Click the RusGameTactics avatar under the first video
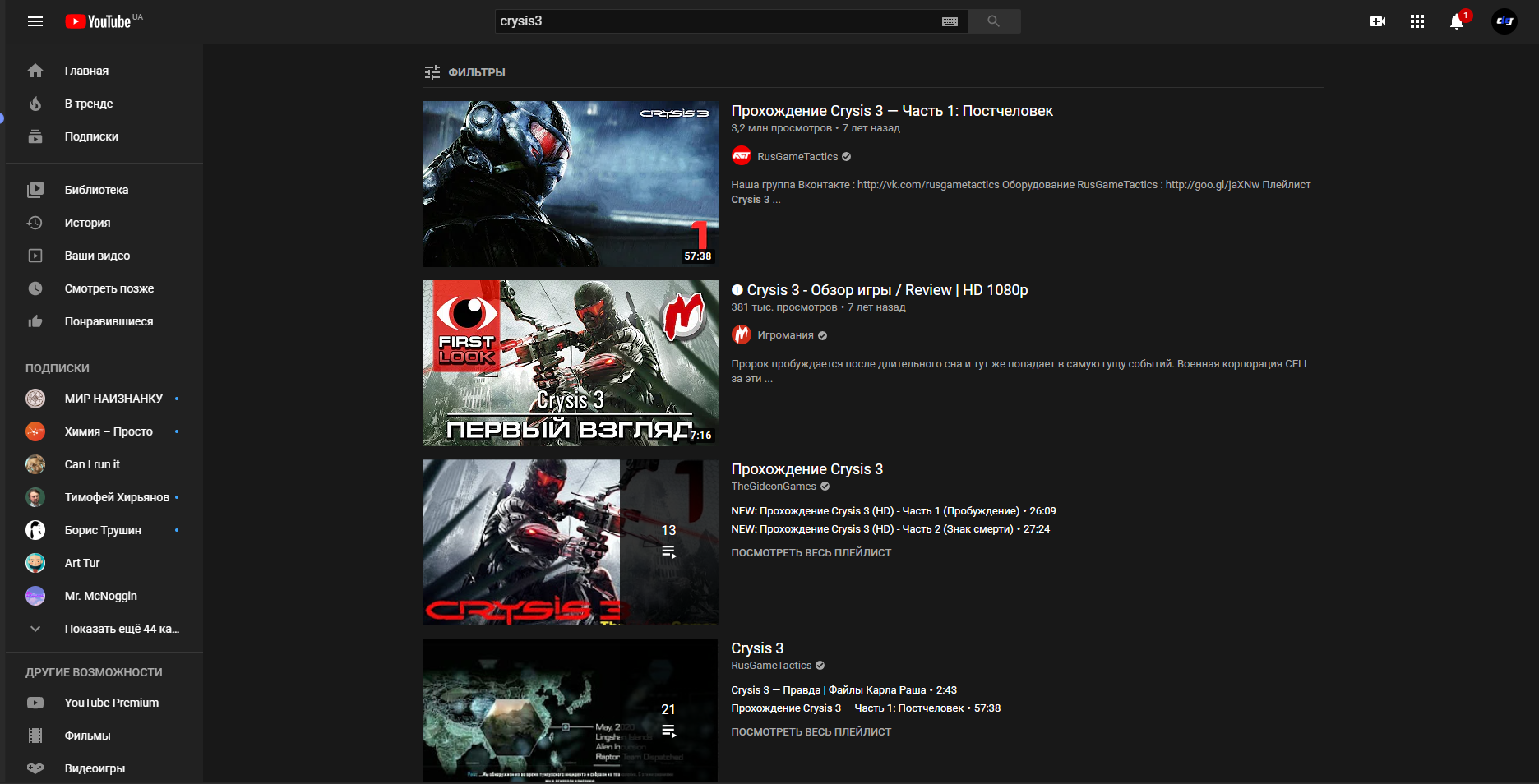Image resolution: width=1539 pixels, height=784 pixels. (742, 155)
